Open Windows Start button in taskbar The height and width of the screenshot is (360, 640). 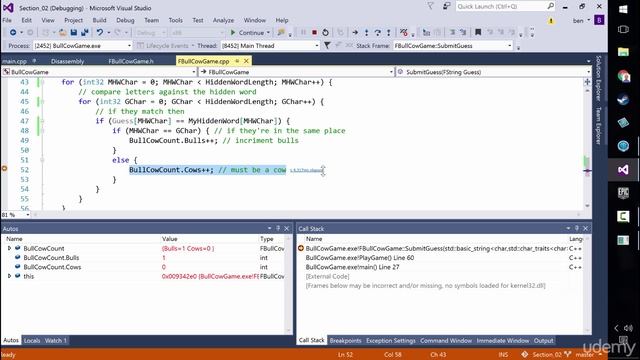point(623,9)
